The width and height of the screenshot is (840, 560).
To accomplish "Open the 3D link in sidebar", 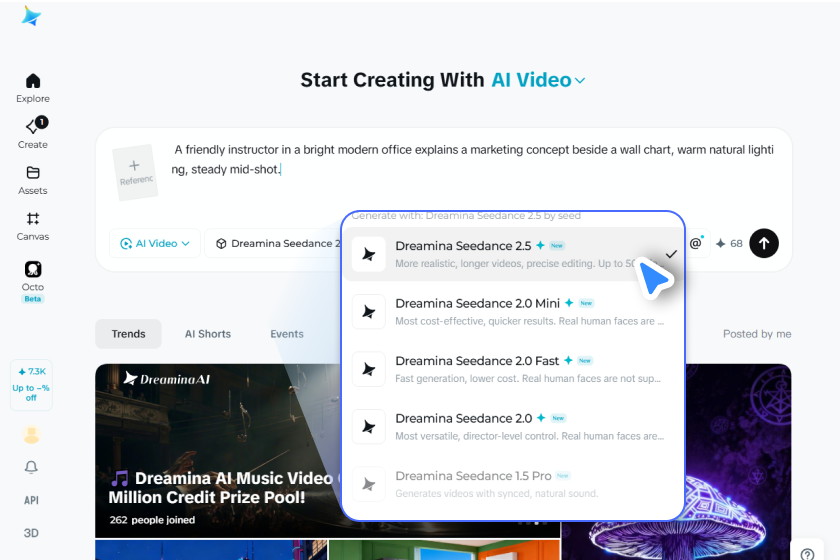I will pos(31,533).
